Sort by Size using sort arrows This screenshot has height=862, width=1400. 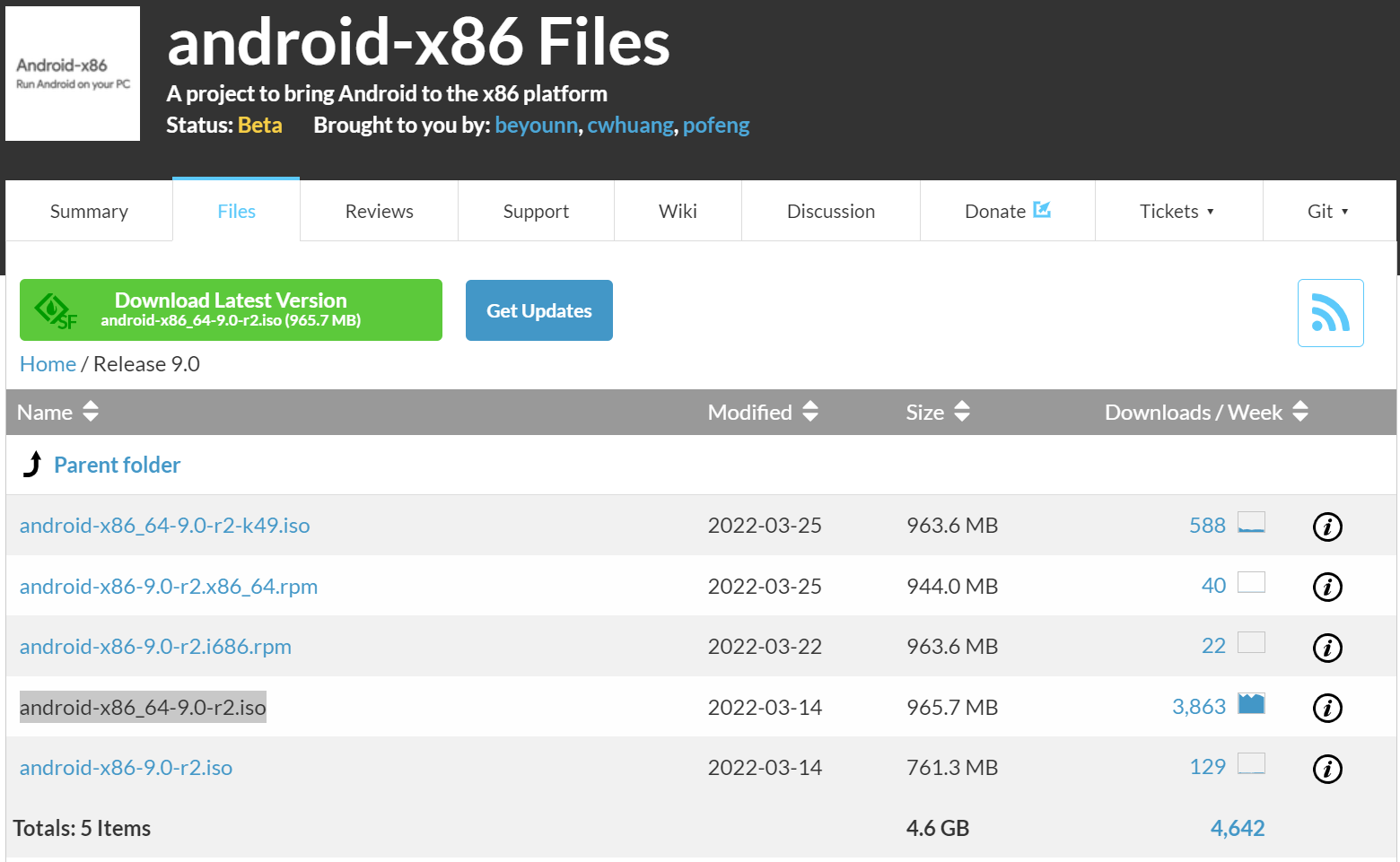click(x=962, y=412)
